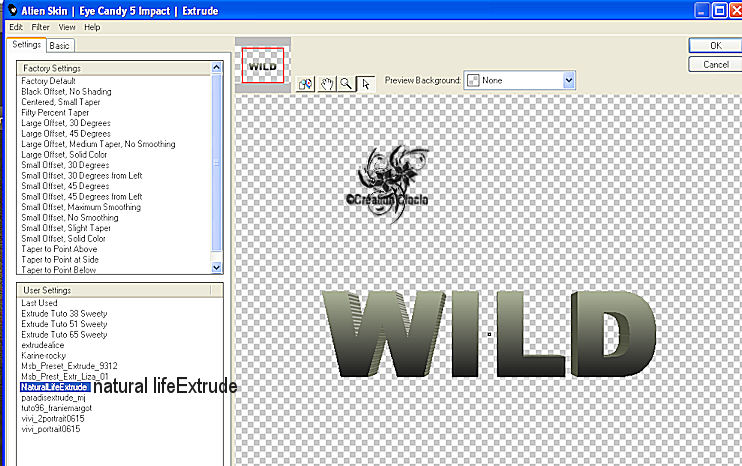Screen dimensions: 742x466
Task: Click the show original preview toggle icon
Action: pos(309,84)
